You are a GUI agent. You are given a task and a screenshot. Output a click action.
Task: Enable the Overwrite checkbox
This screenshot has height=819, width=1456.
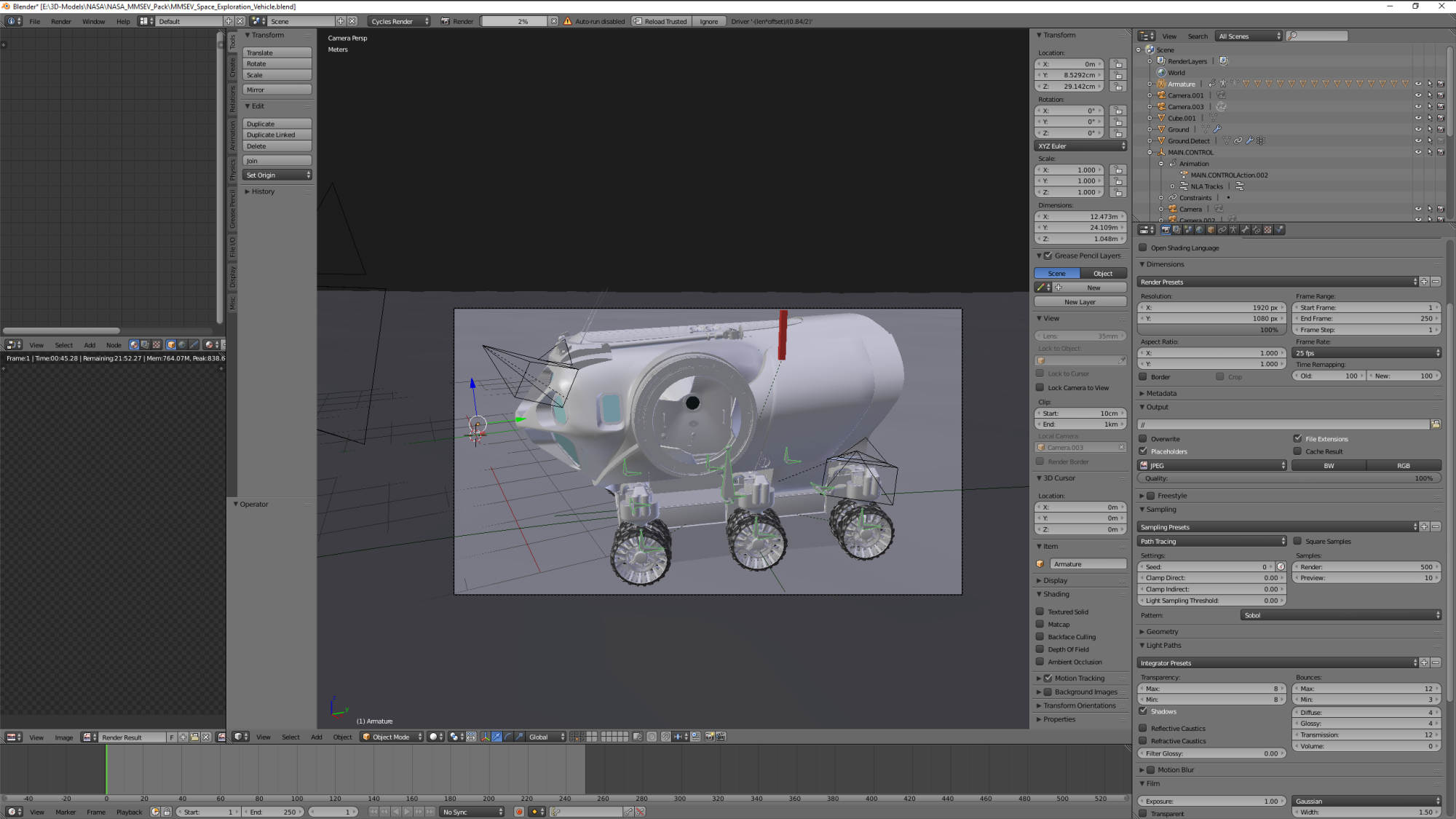(1143, 439)
